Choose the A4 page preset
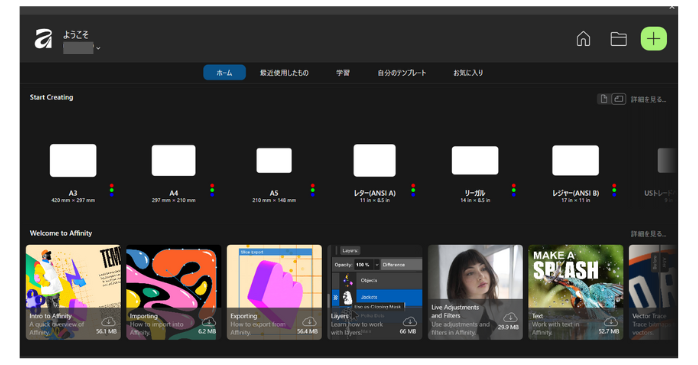 point(174,160)
